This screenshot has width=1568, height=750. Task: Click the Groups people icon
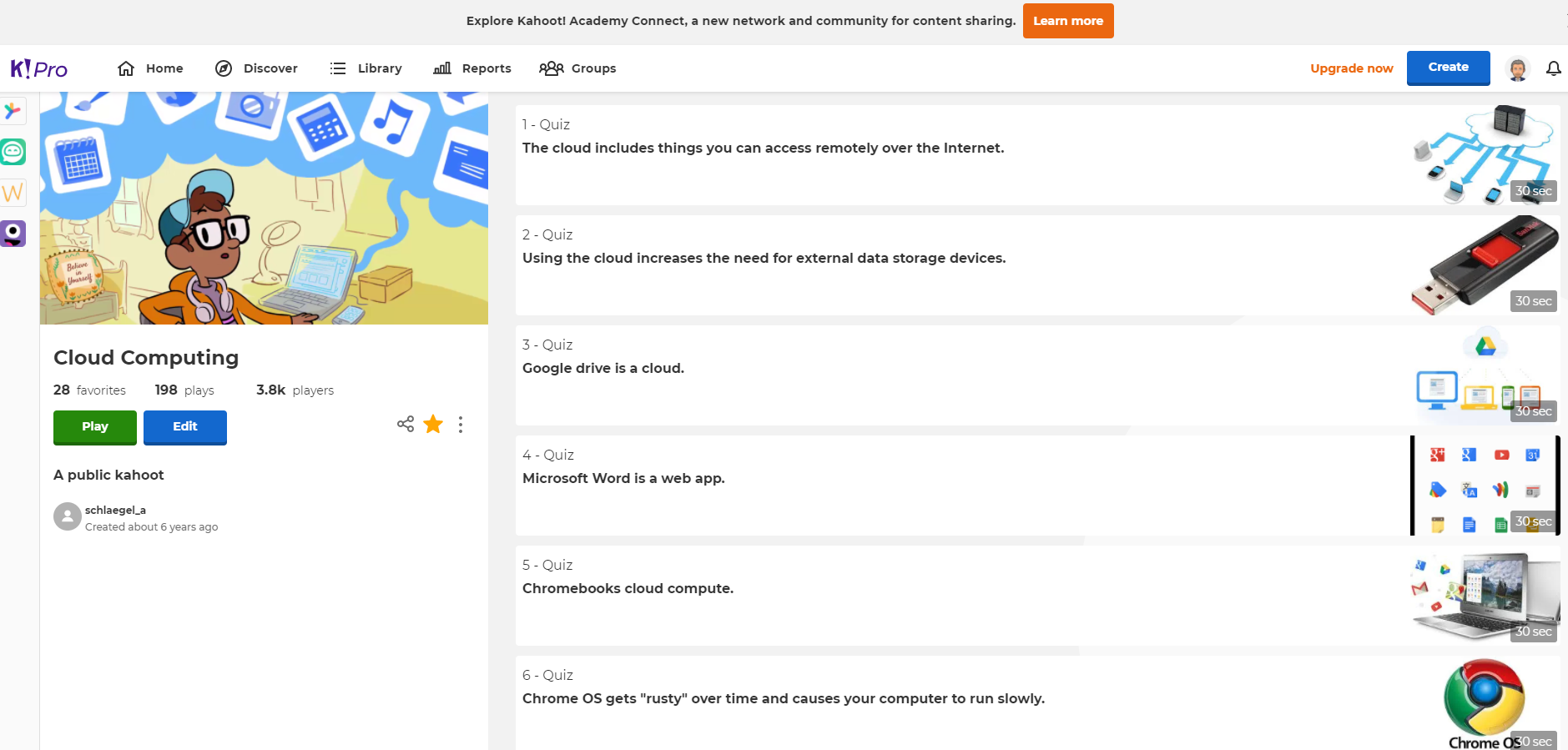pyautogui.click(x=552, y=68)
